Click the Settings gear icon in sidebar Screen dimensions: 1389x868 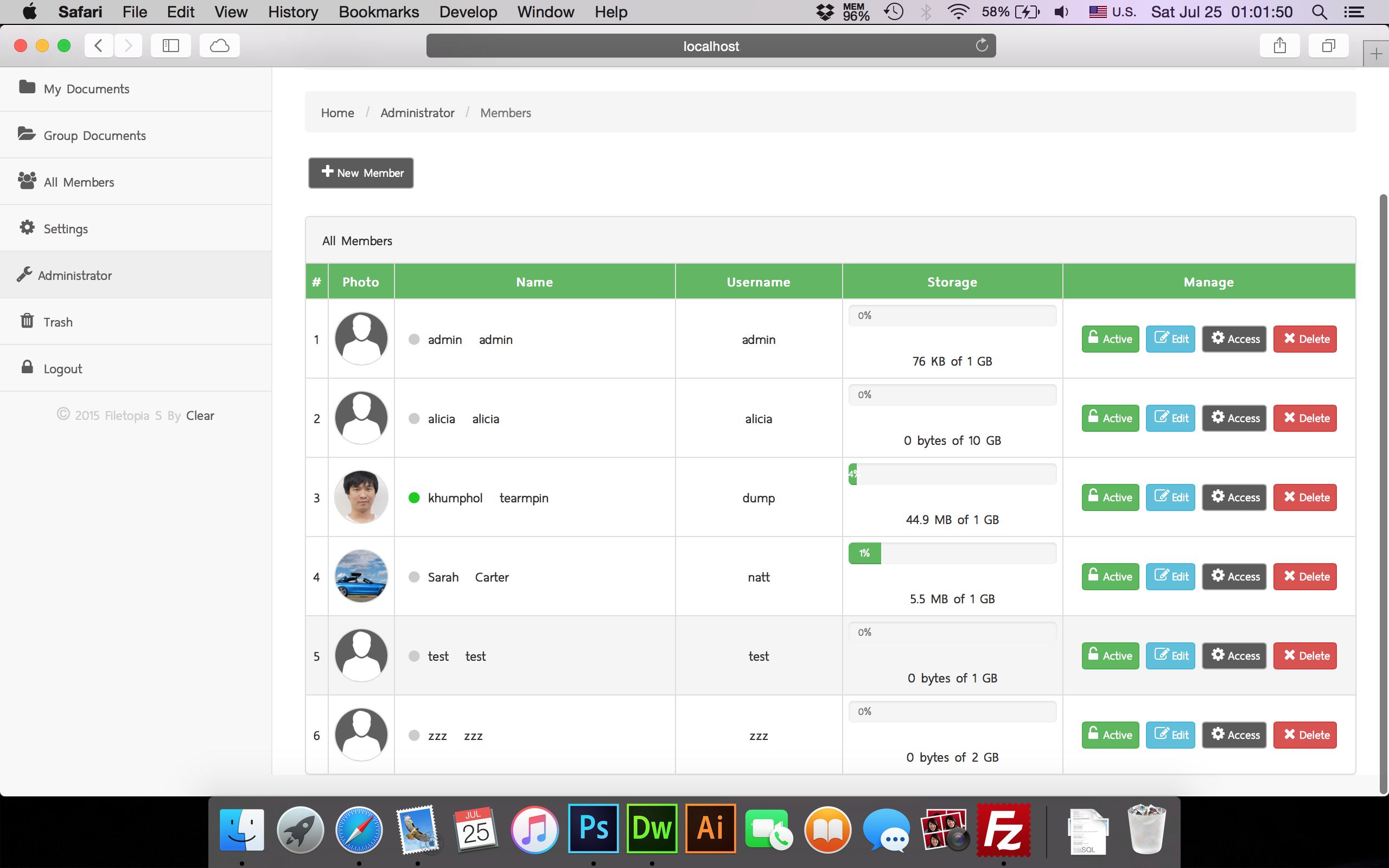point(27,227)
